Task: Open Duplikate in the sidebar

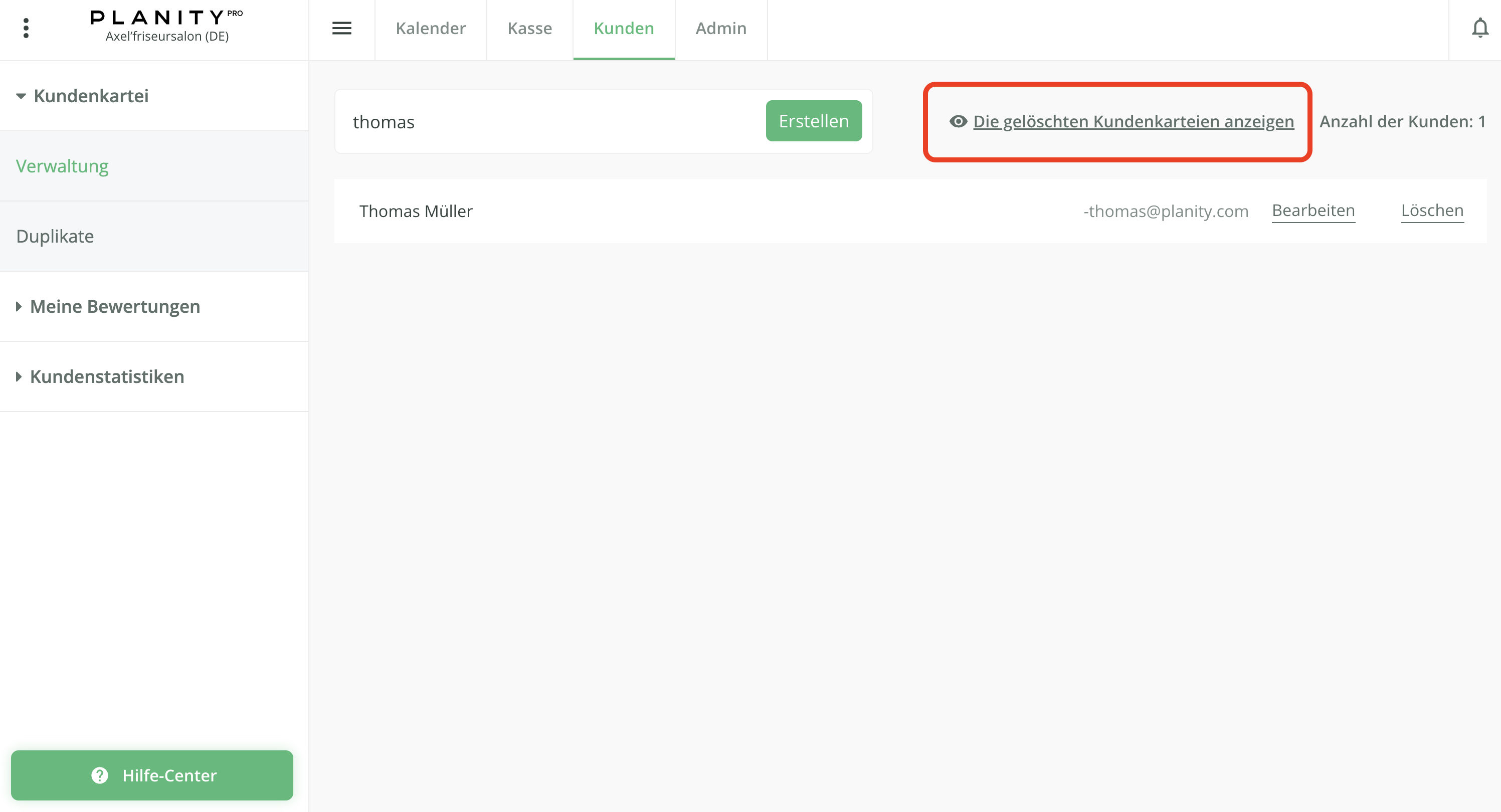Action: coord(55,237)
